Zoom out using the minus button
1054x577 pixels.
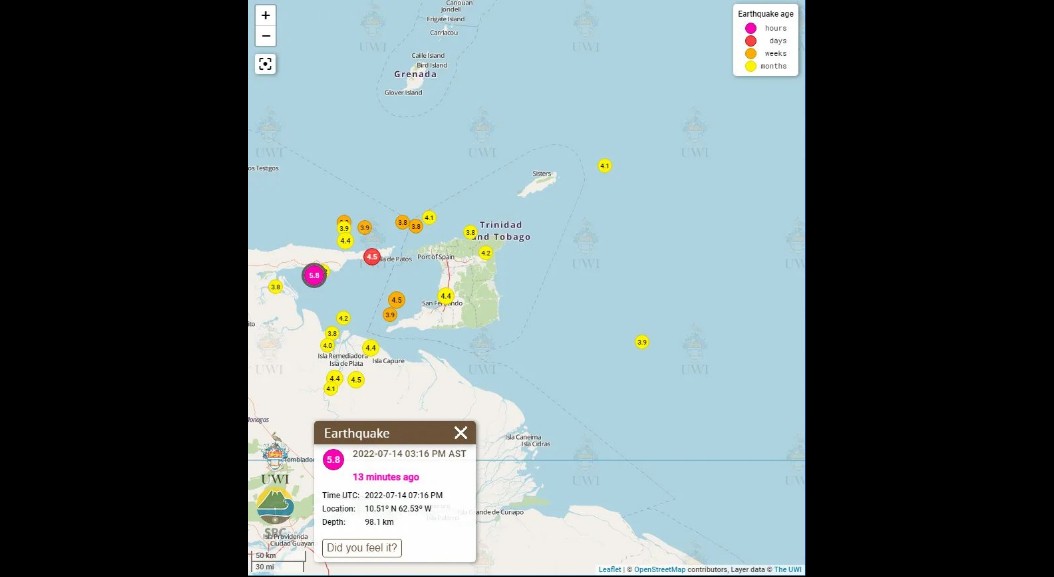click(265, 36)
